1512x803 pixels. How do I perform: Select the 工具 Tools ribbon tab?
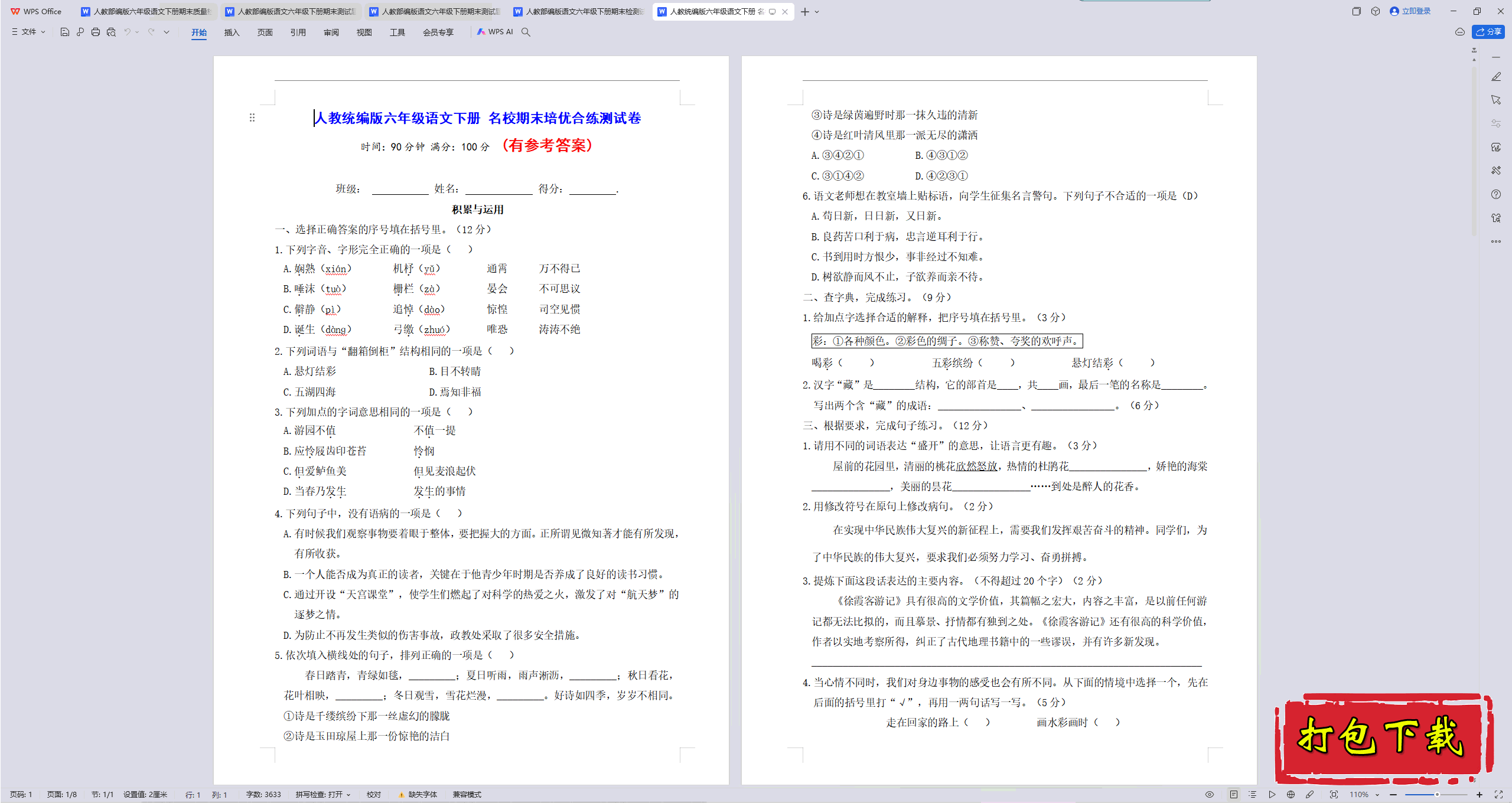(397, 32)
